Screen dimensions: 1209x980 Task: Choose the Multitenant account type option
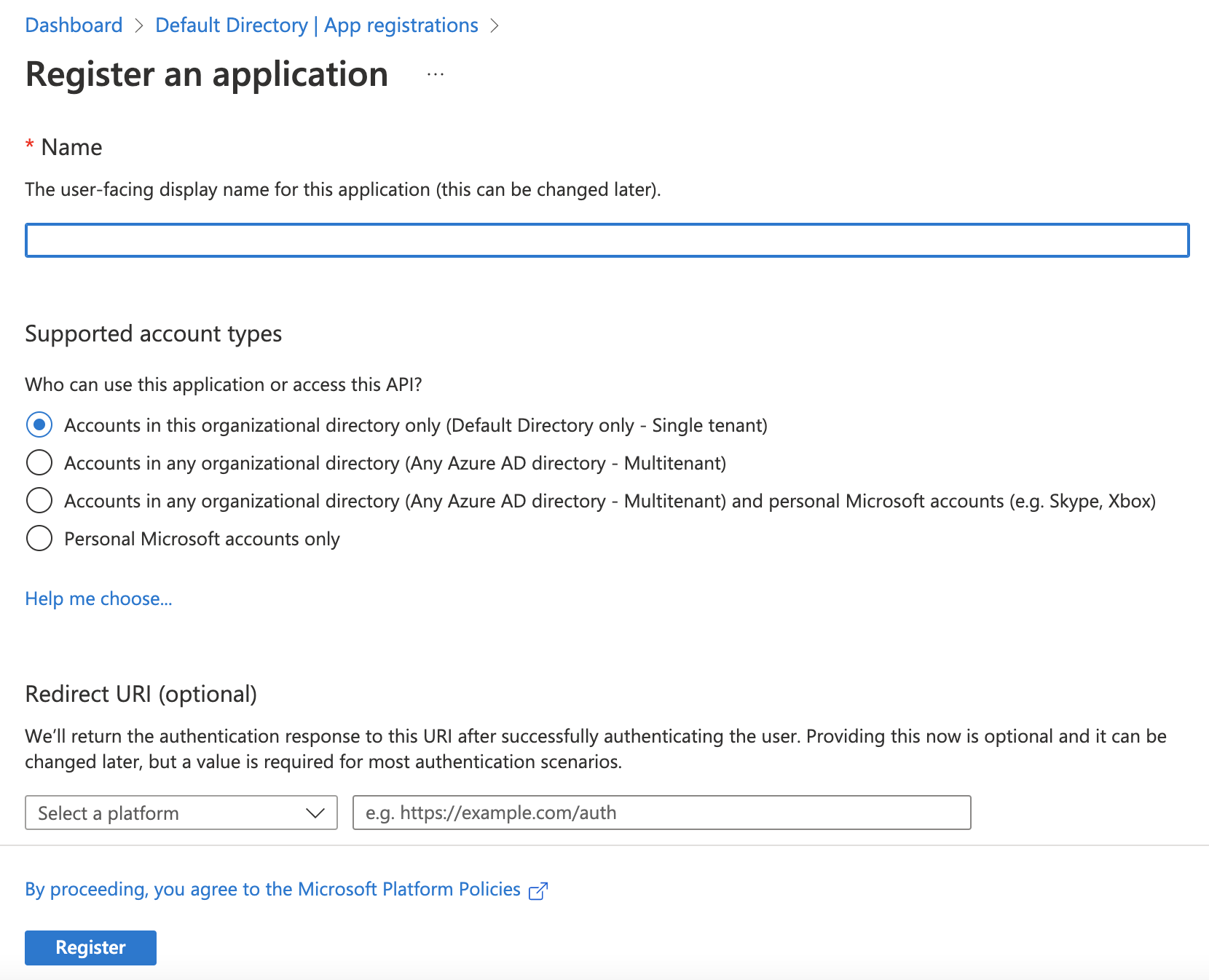point(39,462)
